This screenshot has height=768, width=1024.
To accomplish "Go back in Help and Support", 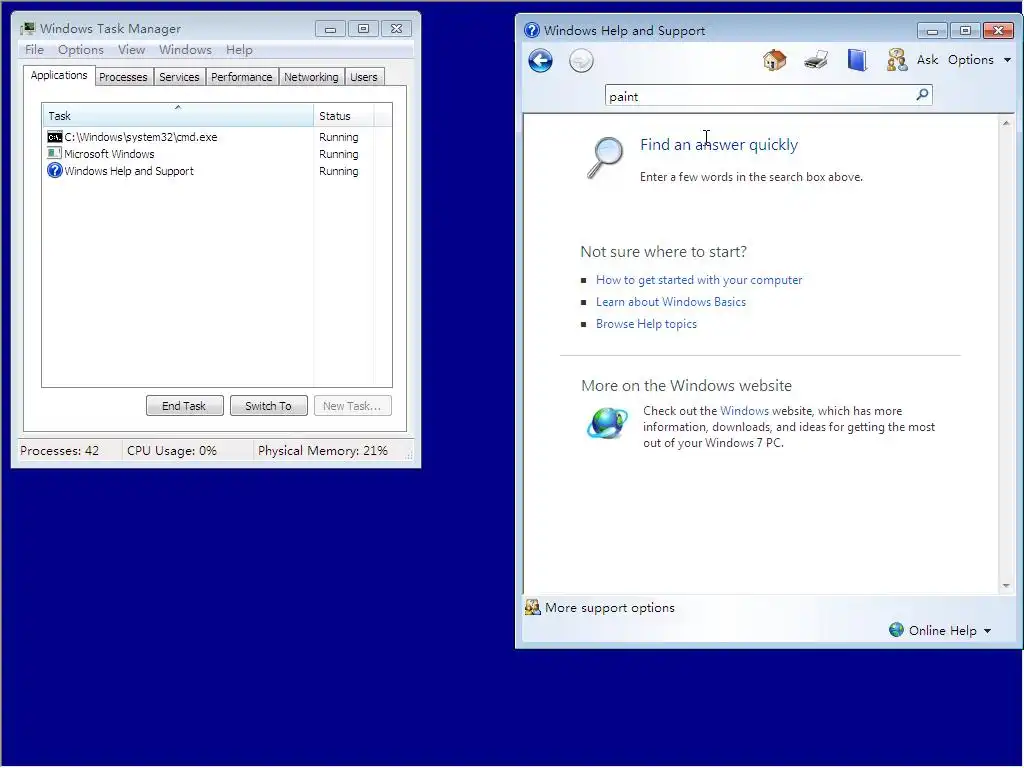I will pyautogui.click(x=540, y=61).
